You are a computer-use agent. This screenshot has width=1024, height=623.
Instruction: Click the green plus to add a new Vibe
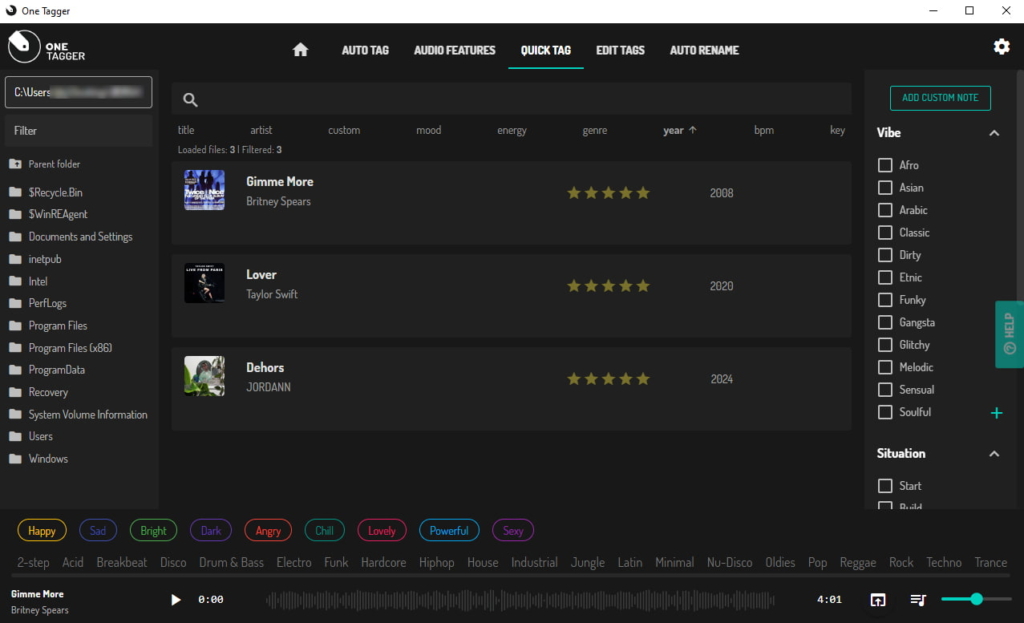coord(996,412)
